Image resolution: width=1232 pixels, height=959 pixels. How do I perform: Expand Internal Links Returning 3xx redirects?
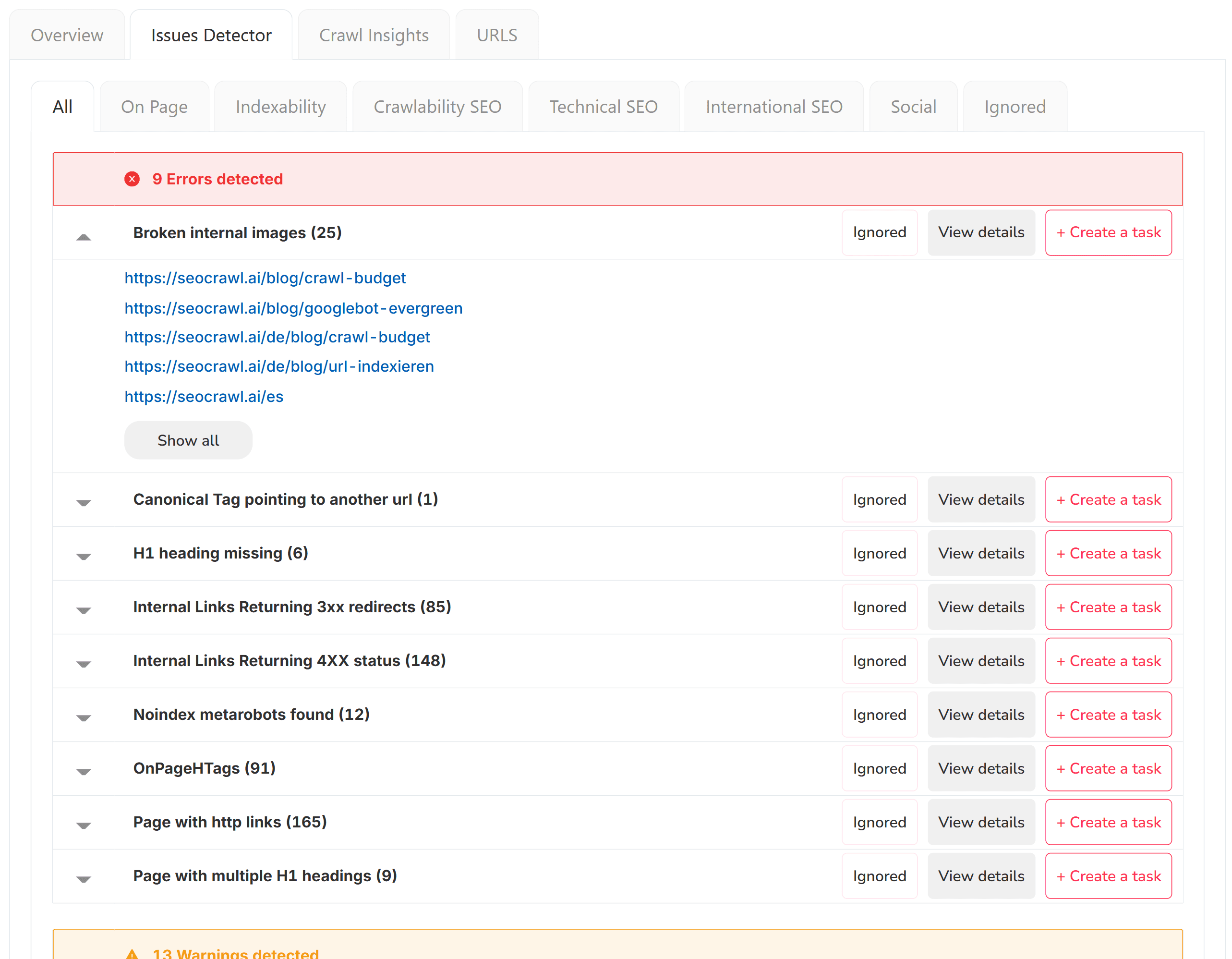84,610
